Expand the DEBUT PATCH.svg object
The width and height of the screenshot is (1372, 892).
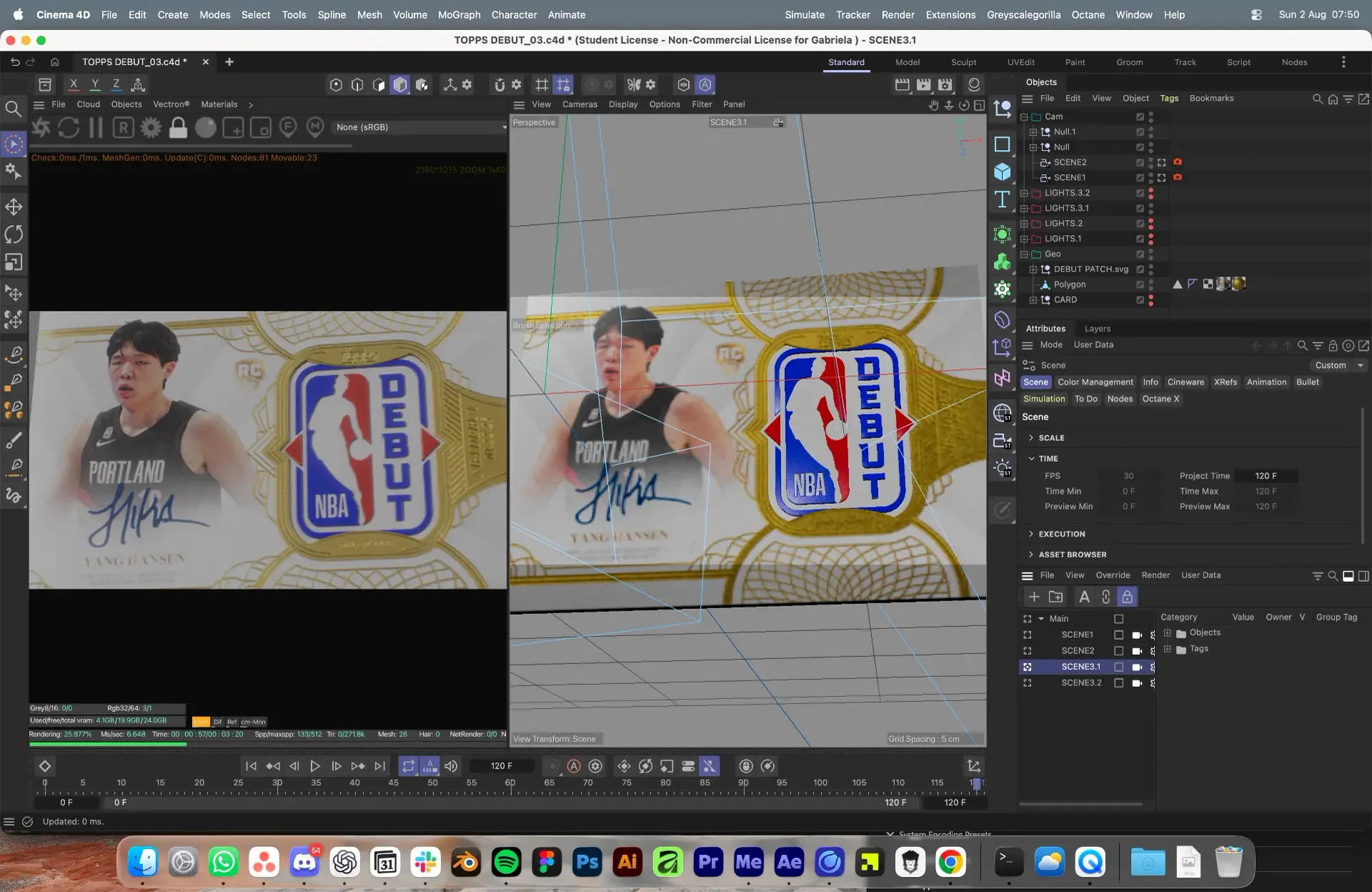1033,269
